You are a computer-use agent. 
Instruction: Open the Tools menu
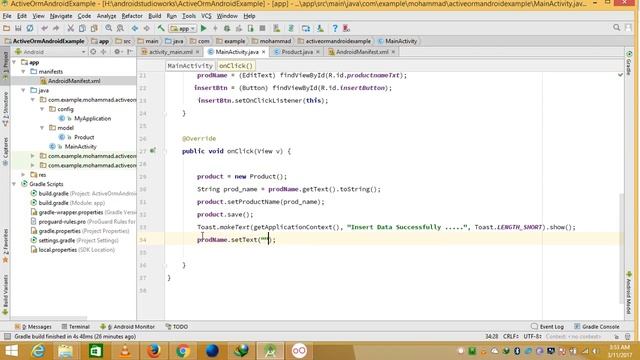189,16
